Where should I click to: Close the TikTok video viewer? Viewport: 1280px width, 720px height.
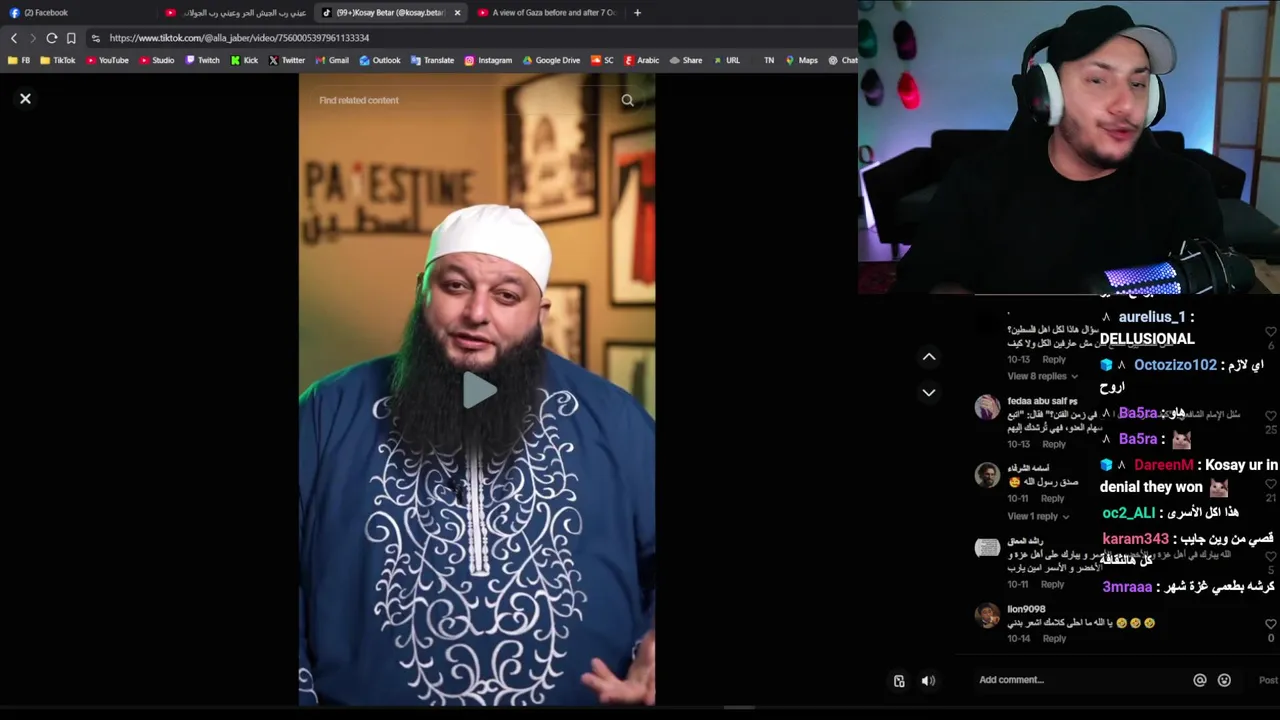[x=25, y=99]
